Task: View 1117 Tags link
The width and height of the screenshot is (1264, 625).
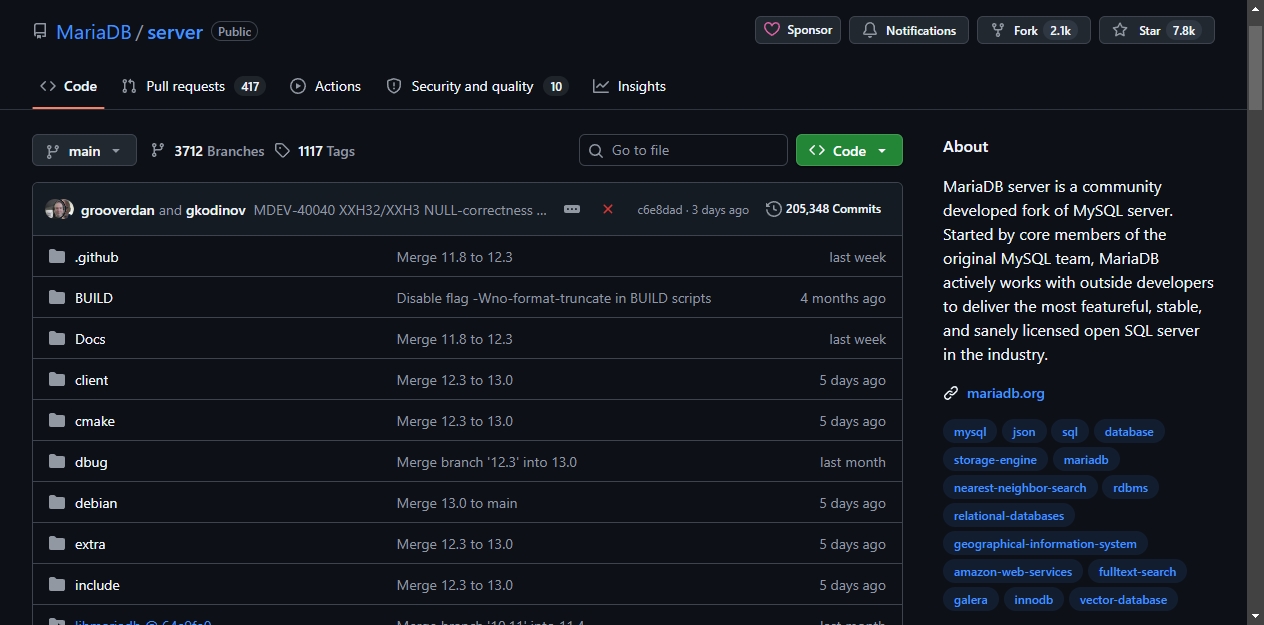Action: [315, 151]
